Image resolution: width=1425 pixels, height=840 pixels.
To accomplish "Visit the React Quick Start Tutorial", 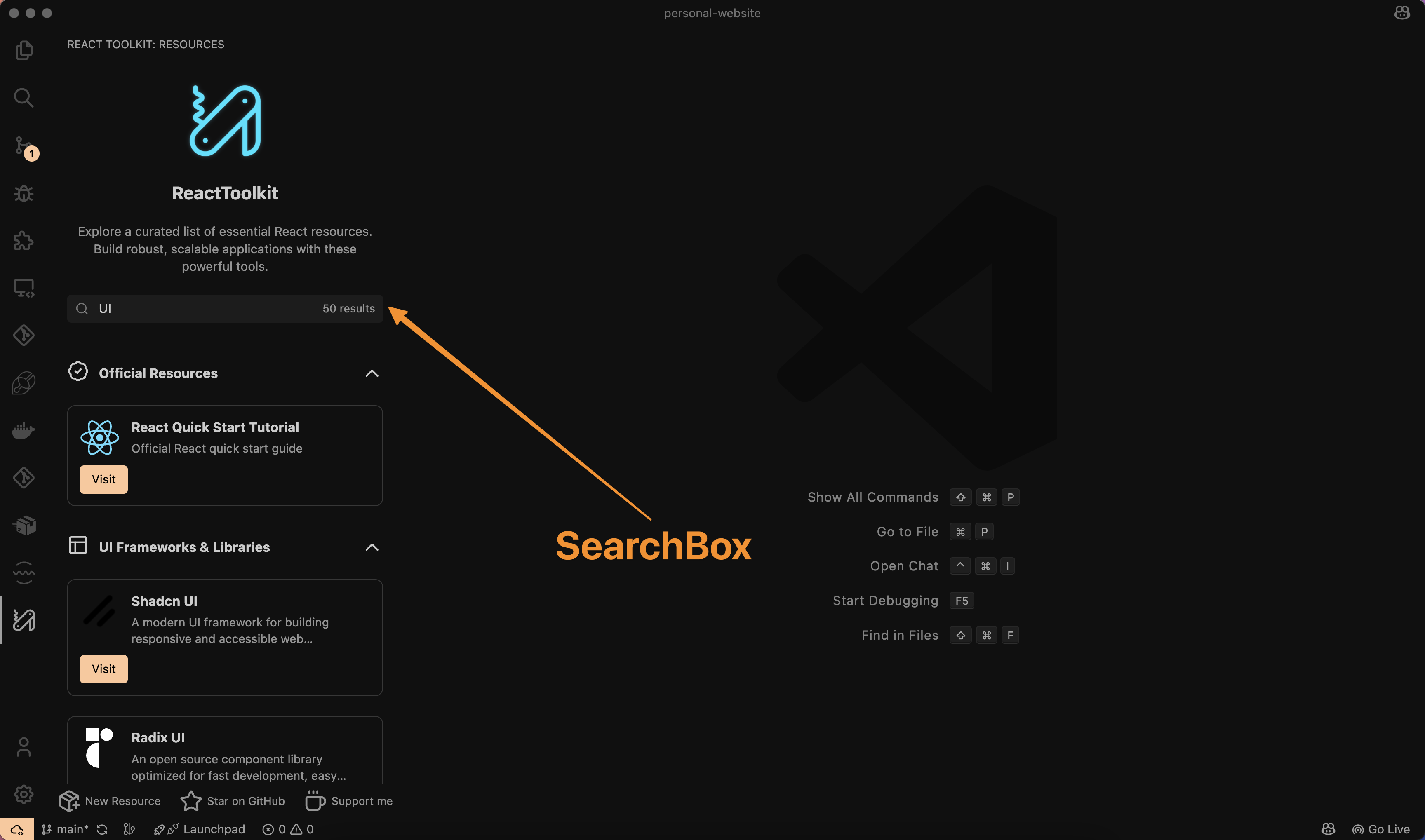I will [x=103, y=479].
